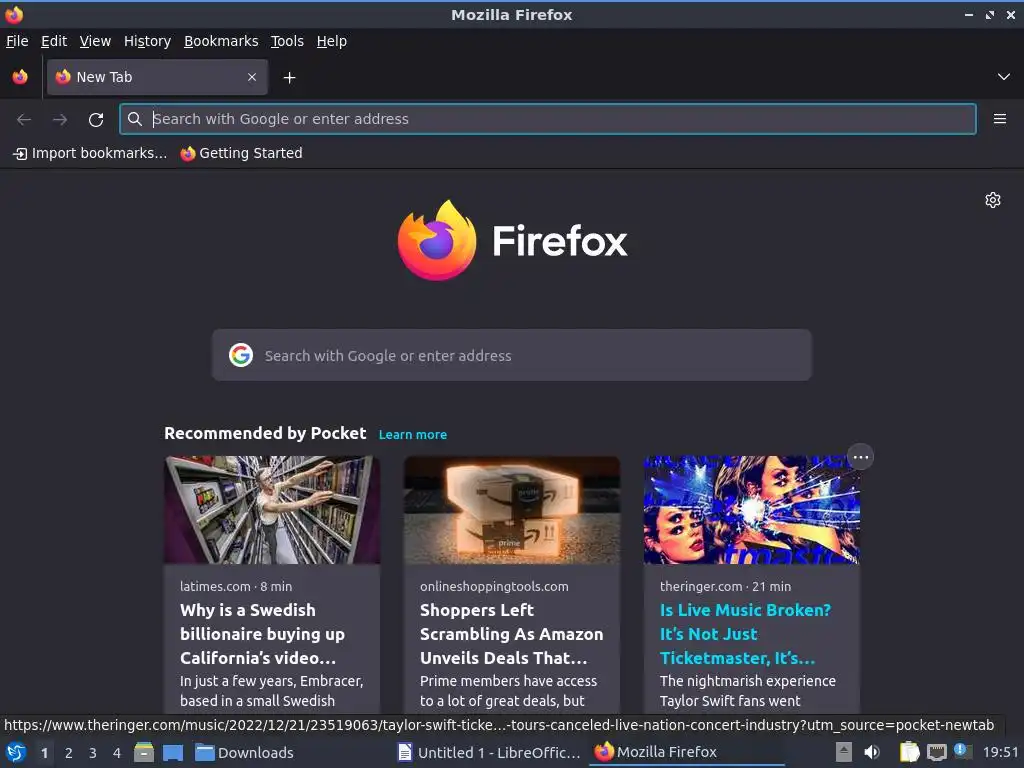Open new tab personalize gear icon
This screenshot has width=1024, height=768.
[x=993, y=200]
